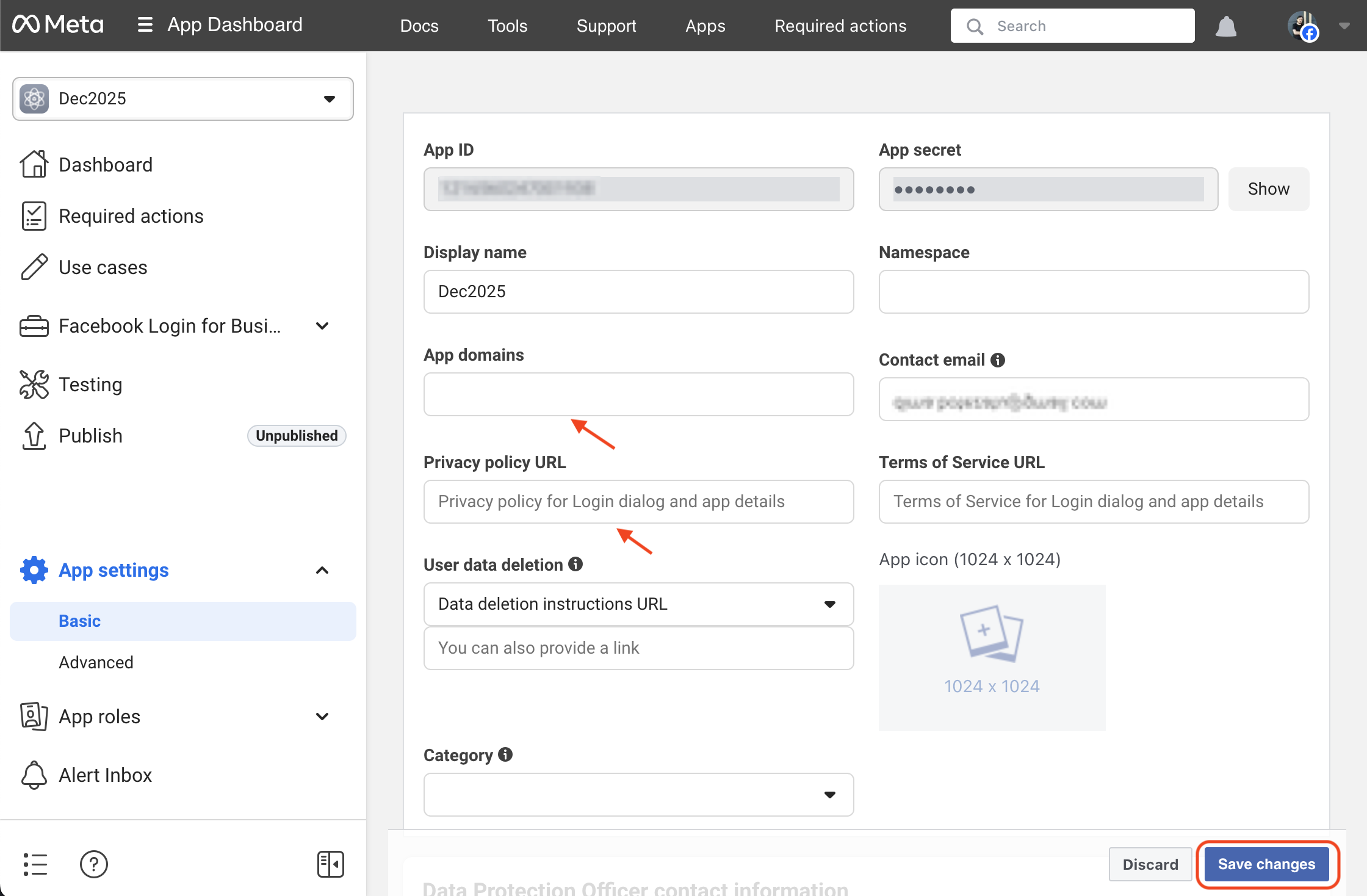Click the User data deletion info icon
This screenshot has height=896, width=1367.
(575, 564)
